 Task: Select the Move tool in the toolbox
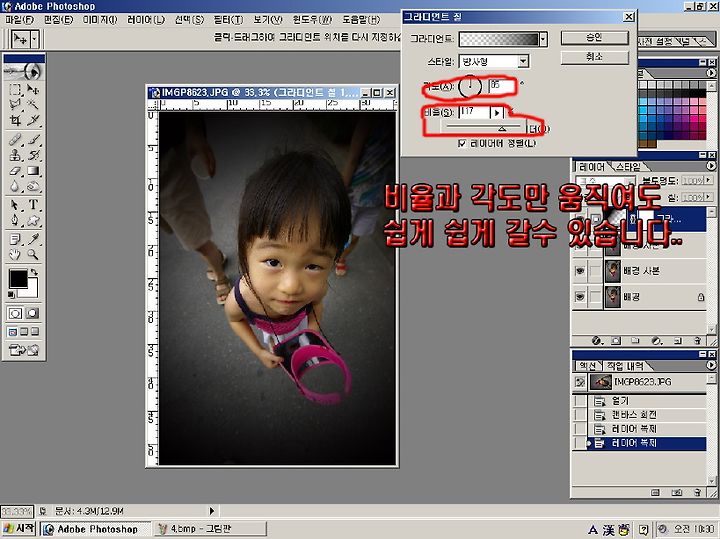33,89
